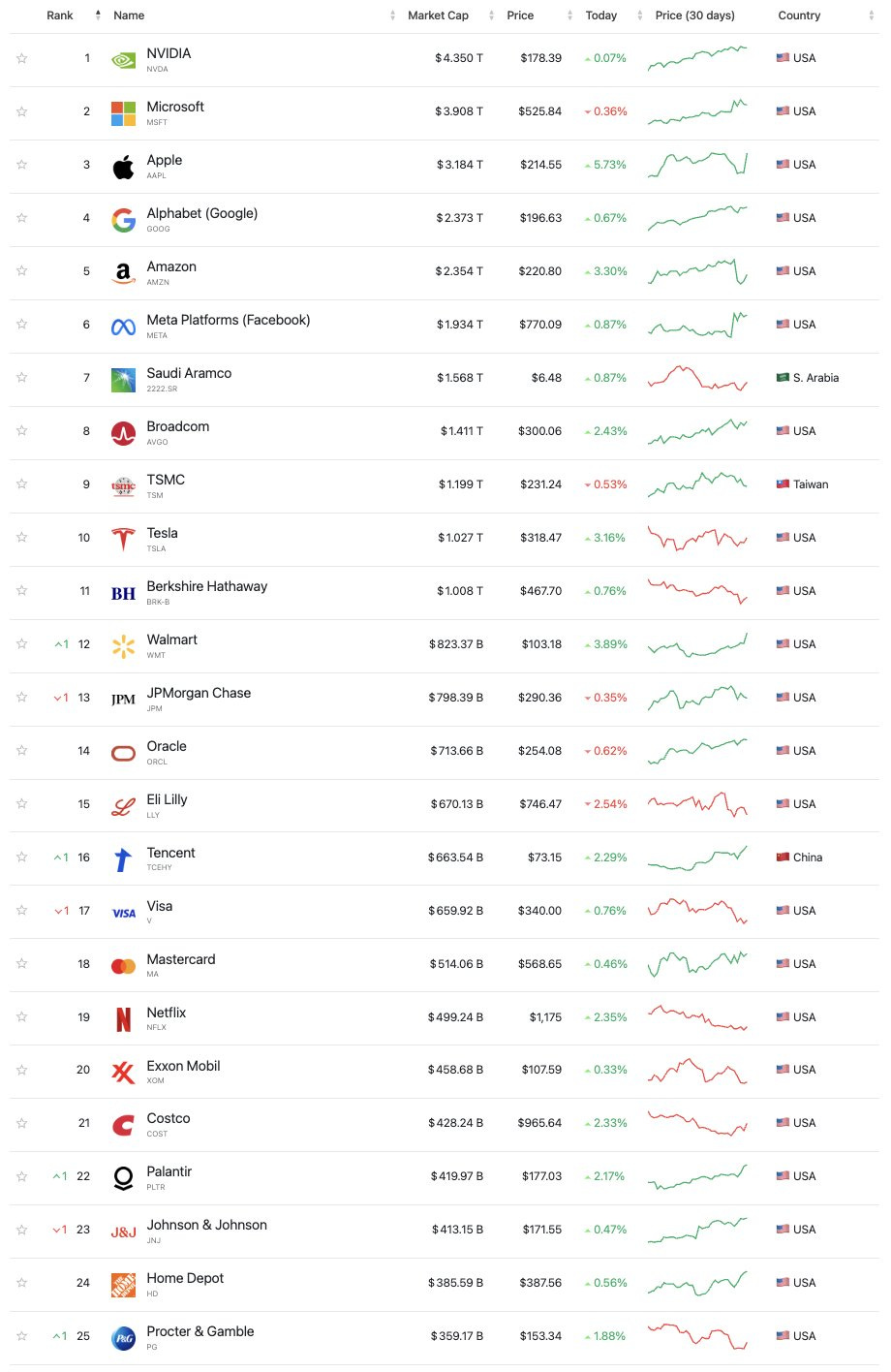
Task: Click the Tesla logo
Action: [122, 538]
